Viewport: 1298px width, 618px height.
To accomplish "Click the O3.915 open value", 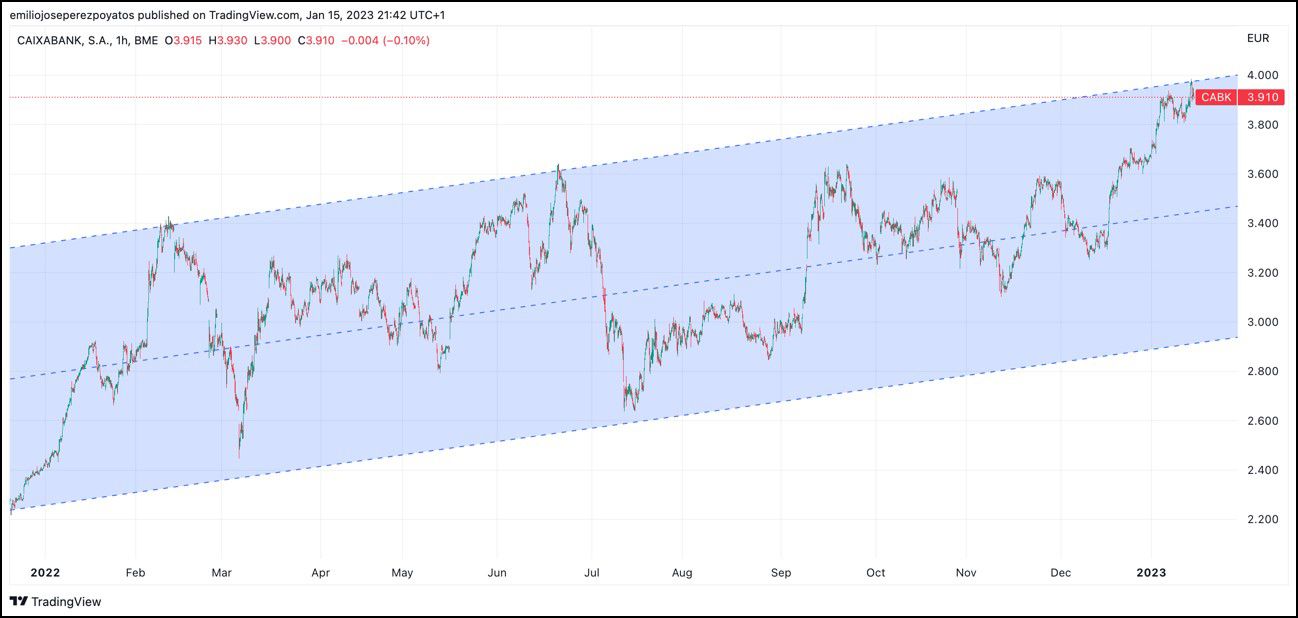I will click(186, 40).
